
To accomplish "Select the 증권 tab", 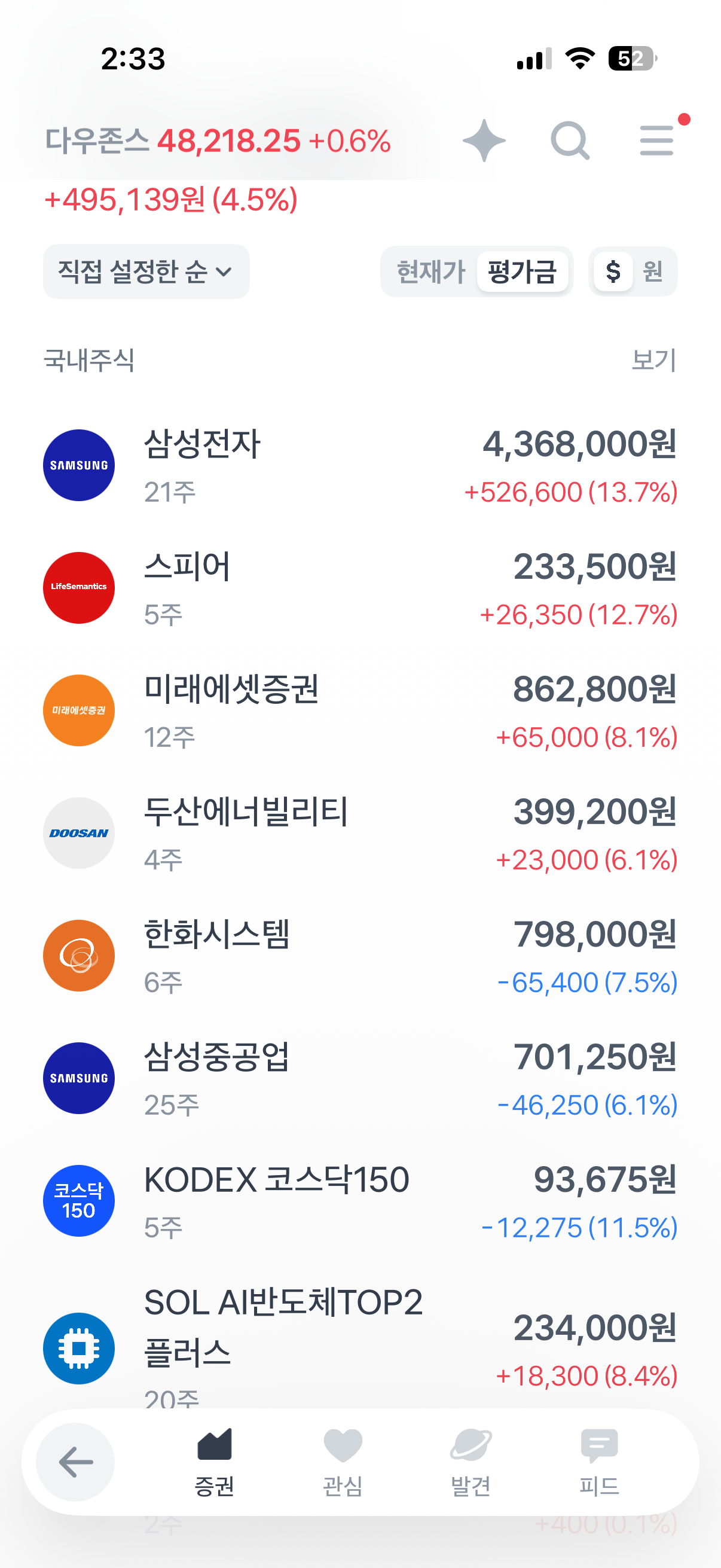I will click(214, 1462).
